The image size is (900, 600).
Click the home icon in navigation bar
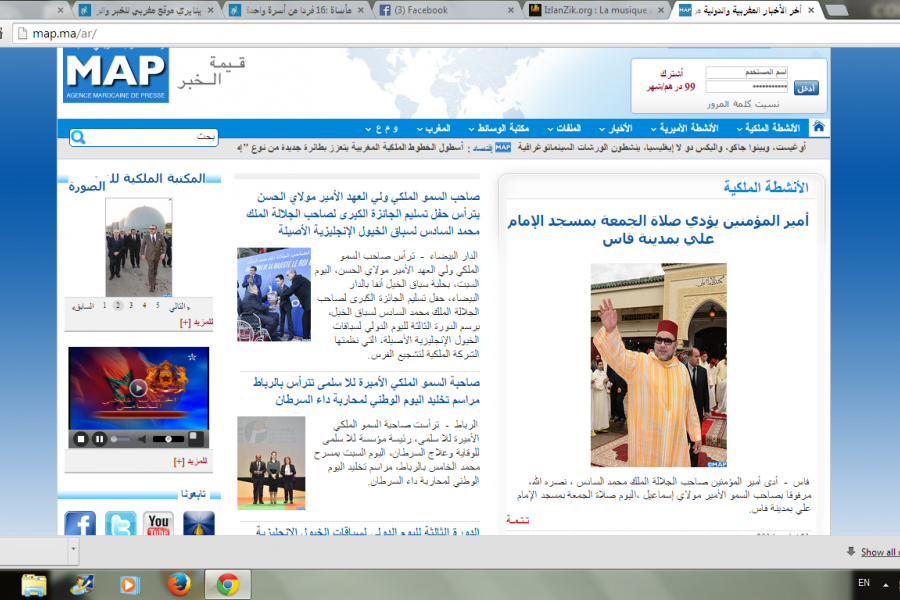click(819, 128)
